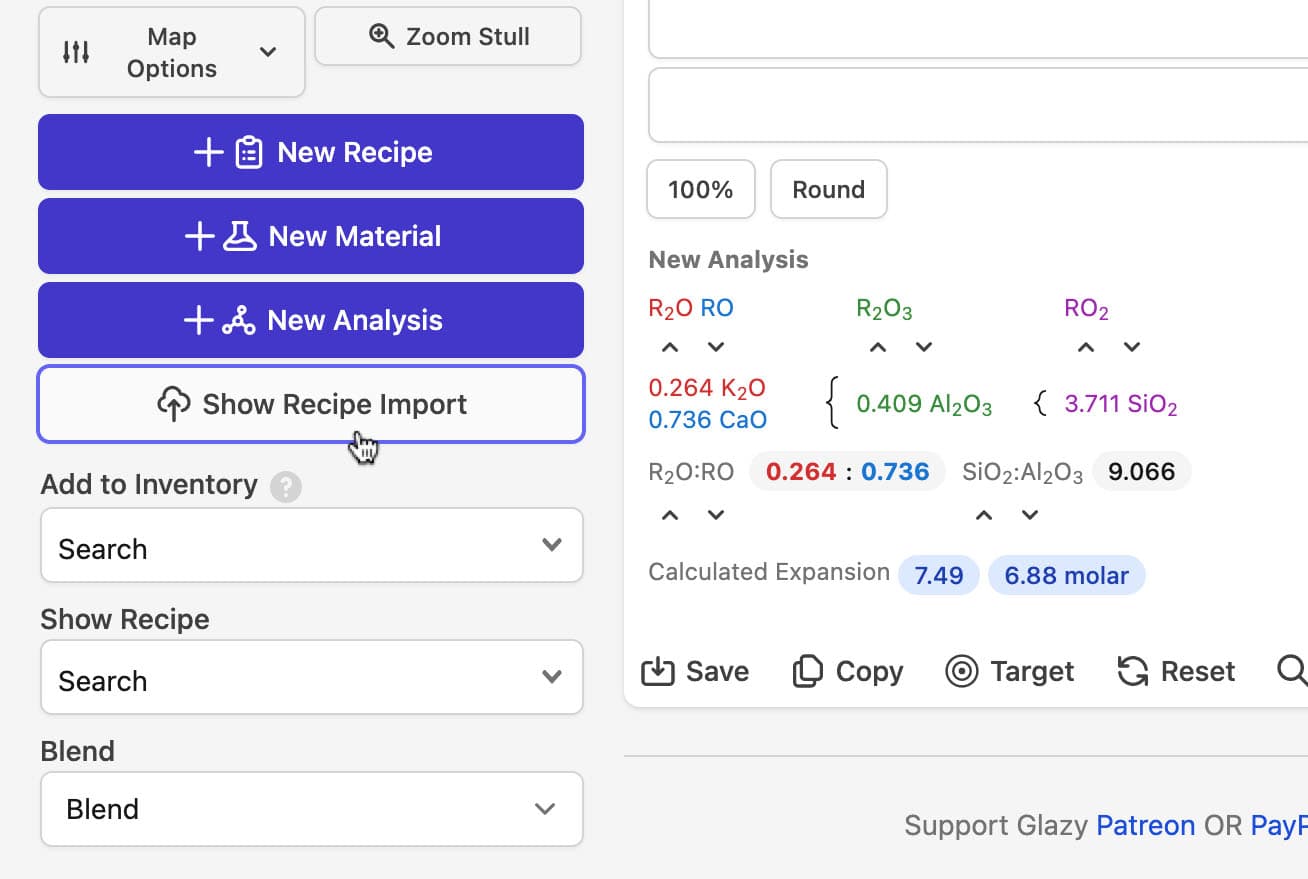Click the upload icon on Show Recipe Import
1308x879 pixels.
pos(175,404)
